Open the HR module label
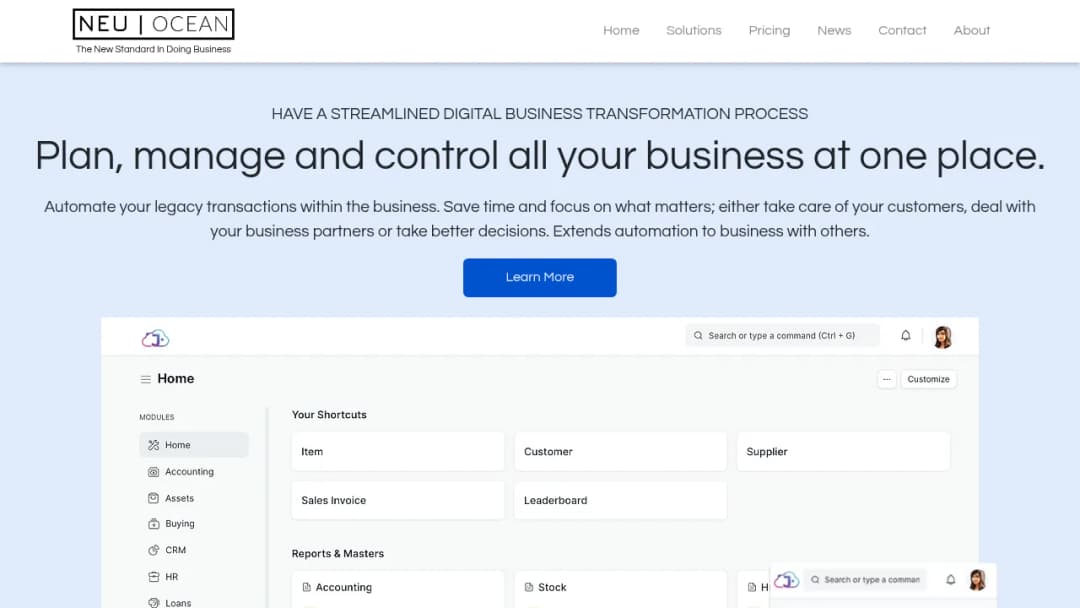Image resolution: width=1080 pixels, height=608 pixels. coord(171,576)
